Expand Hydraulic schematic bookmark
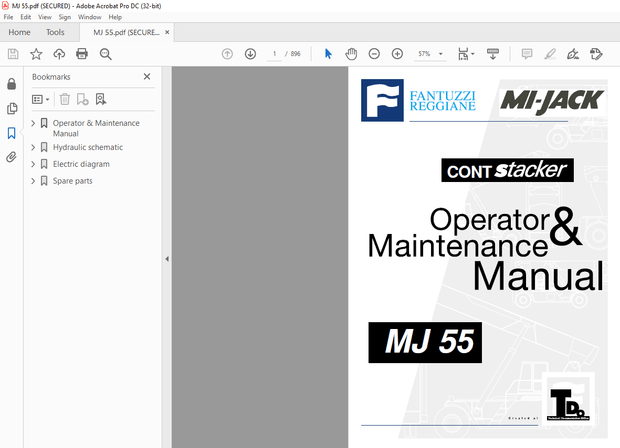The image size is (620, 448). click(33, 147)
